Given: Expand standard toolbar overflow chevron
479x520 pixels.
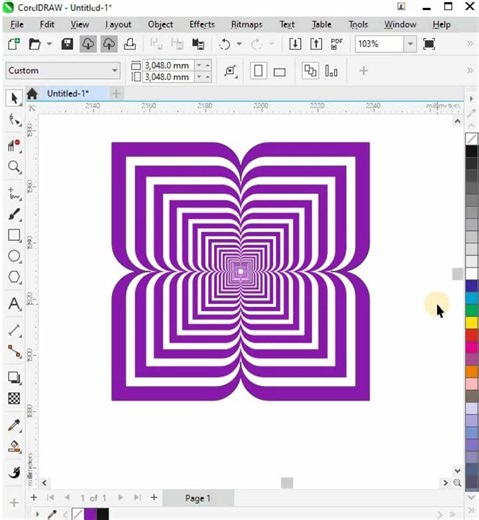Looking at the screenshot, I should pyautogui.click(x=470, y=44).
